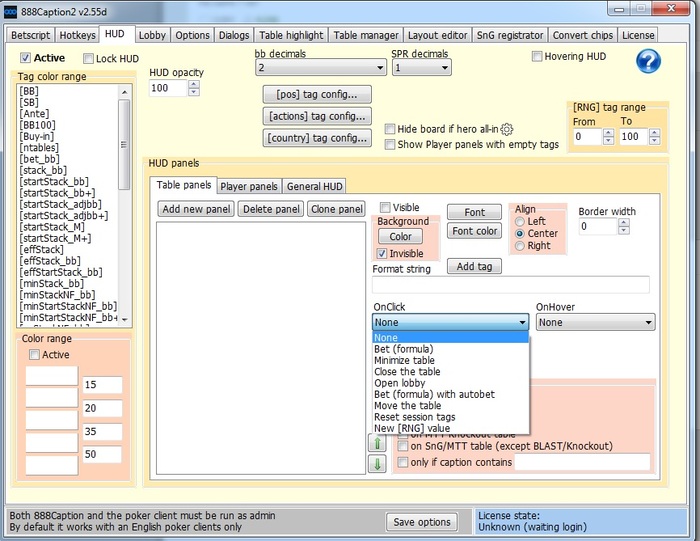Open the Layout editor tab

coord(438,35)
